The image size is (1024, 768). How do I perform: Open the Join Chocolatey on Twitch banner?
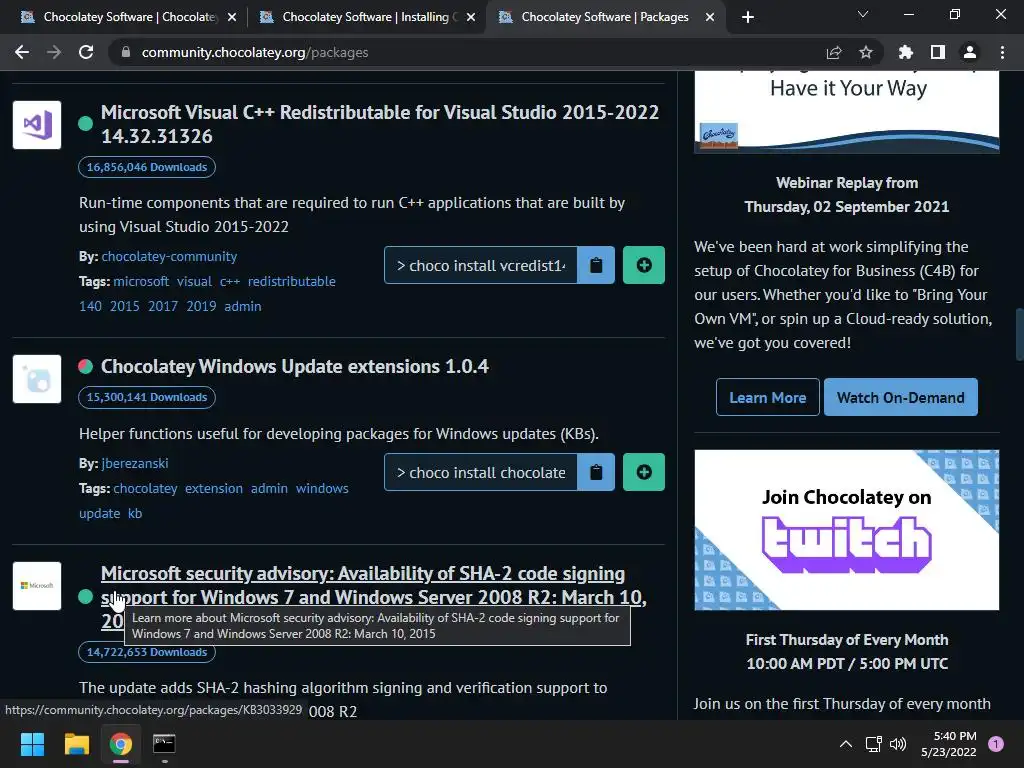coord(846,530)
